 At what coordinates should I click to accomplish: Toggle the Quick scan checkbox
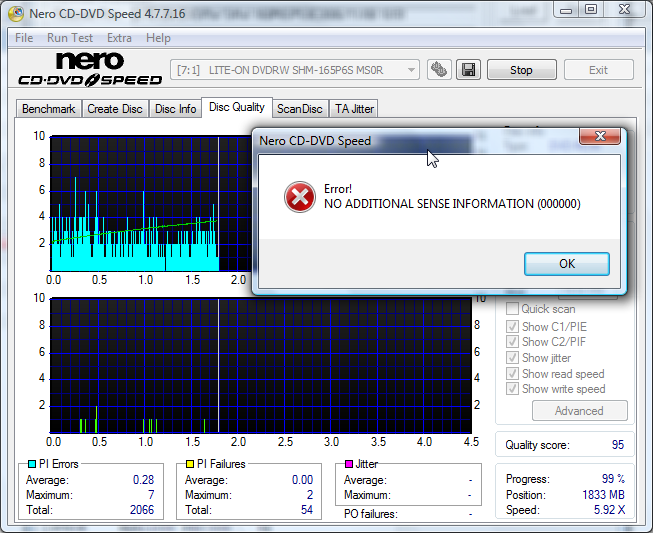[512, 309]
